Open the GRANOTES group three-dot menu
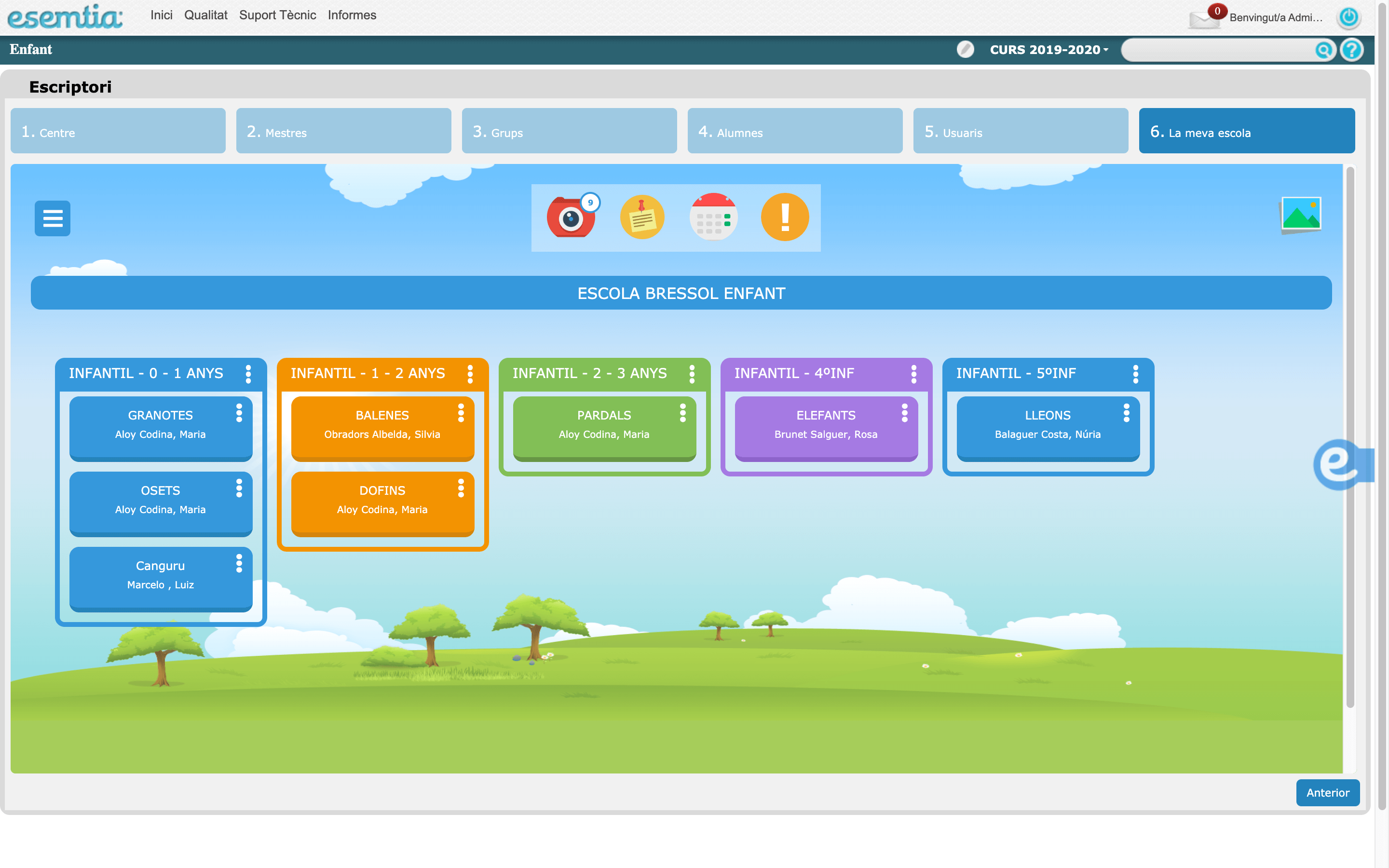This screenshot has height=868, width=1389. [x=239, y=413]
